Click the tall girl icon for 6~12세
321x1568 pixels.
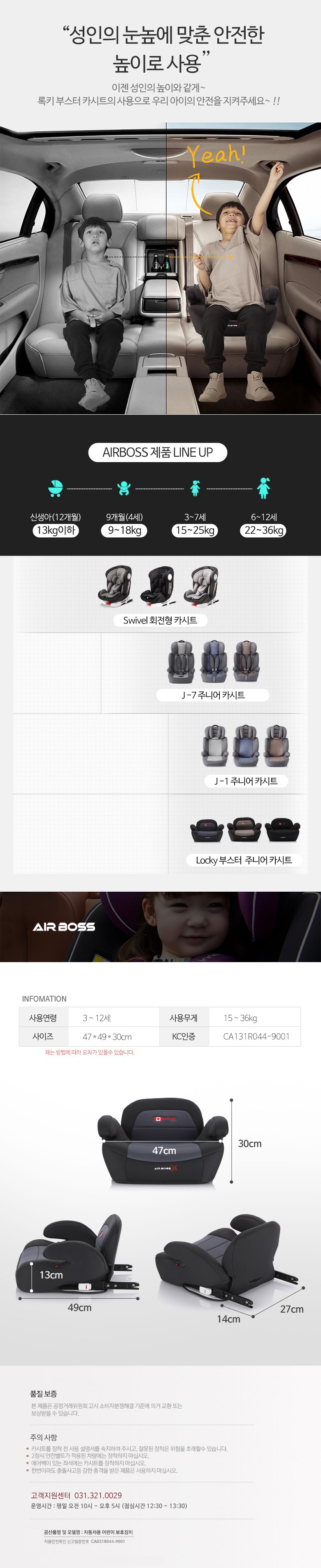click(x=263, y=488)
